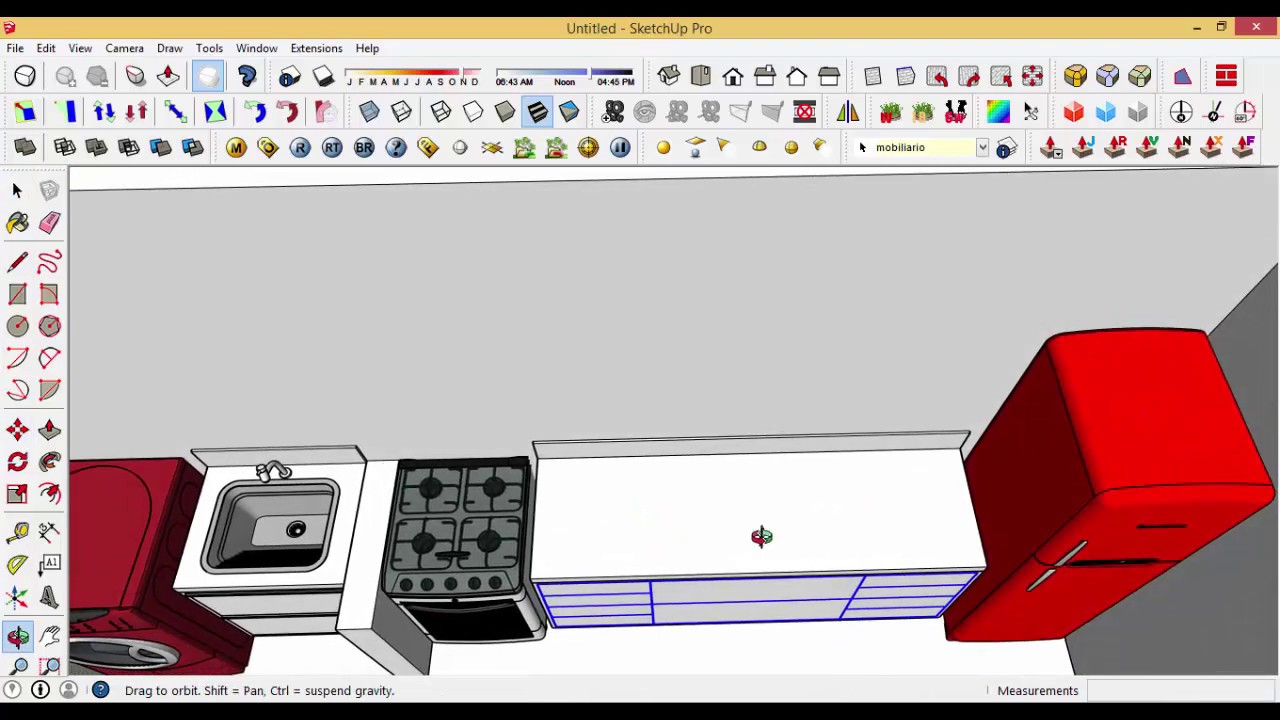Click the gold M render button
Viewport: 1280px width, 720px height.
click(x=236, y=148)
